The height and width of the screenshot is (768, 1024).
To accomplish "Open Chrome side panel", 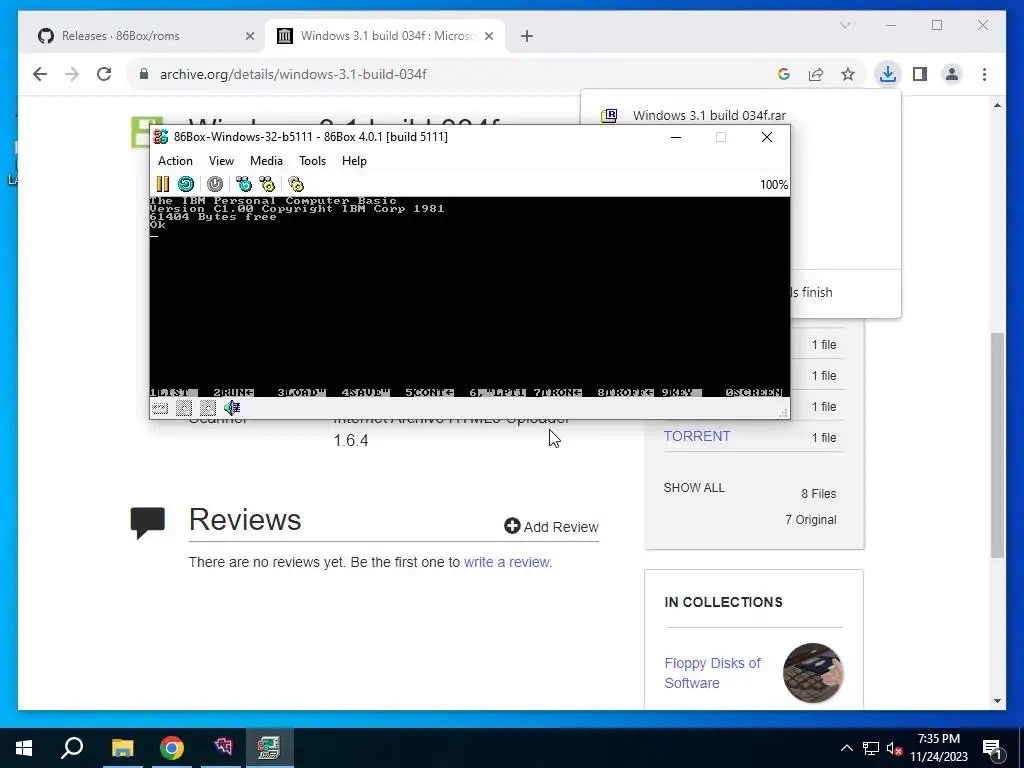I will click(920, 74).
